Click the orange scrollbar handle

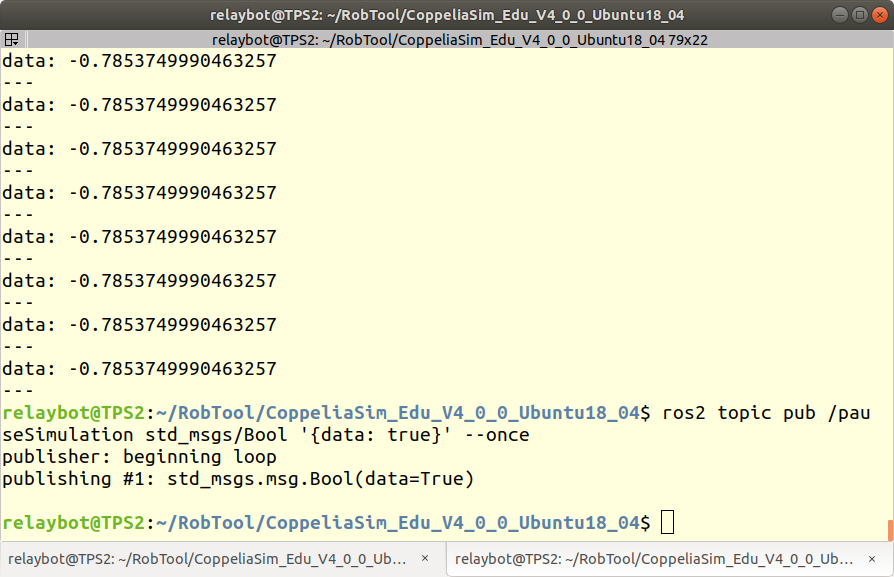point(890,530)
